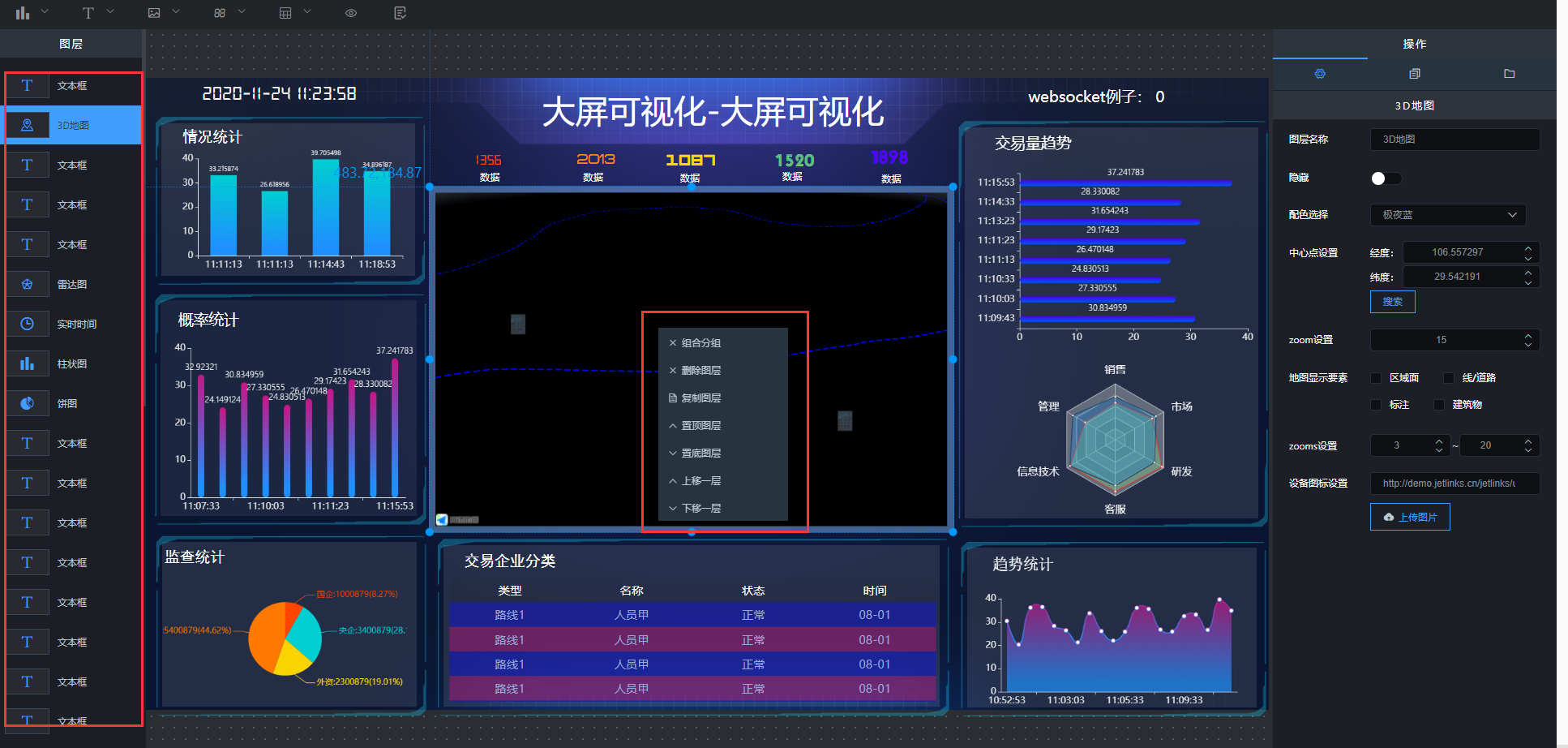Click the table component icon in toolbar
This screenshot has height=748, width=1568.
click(285, 13)
